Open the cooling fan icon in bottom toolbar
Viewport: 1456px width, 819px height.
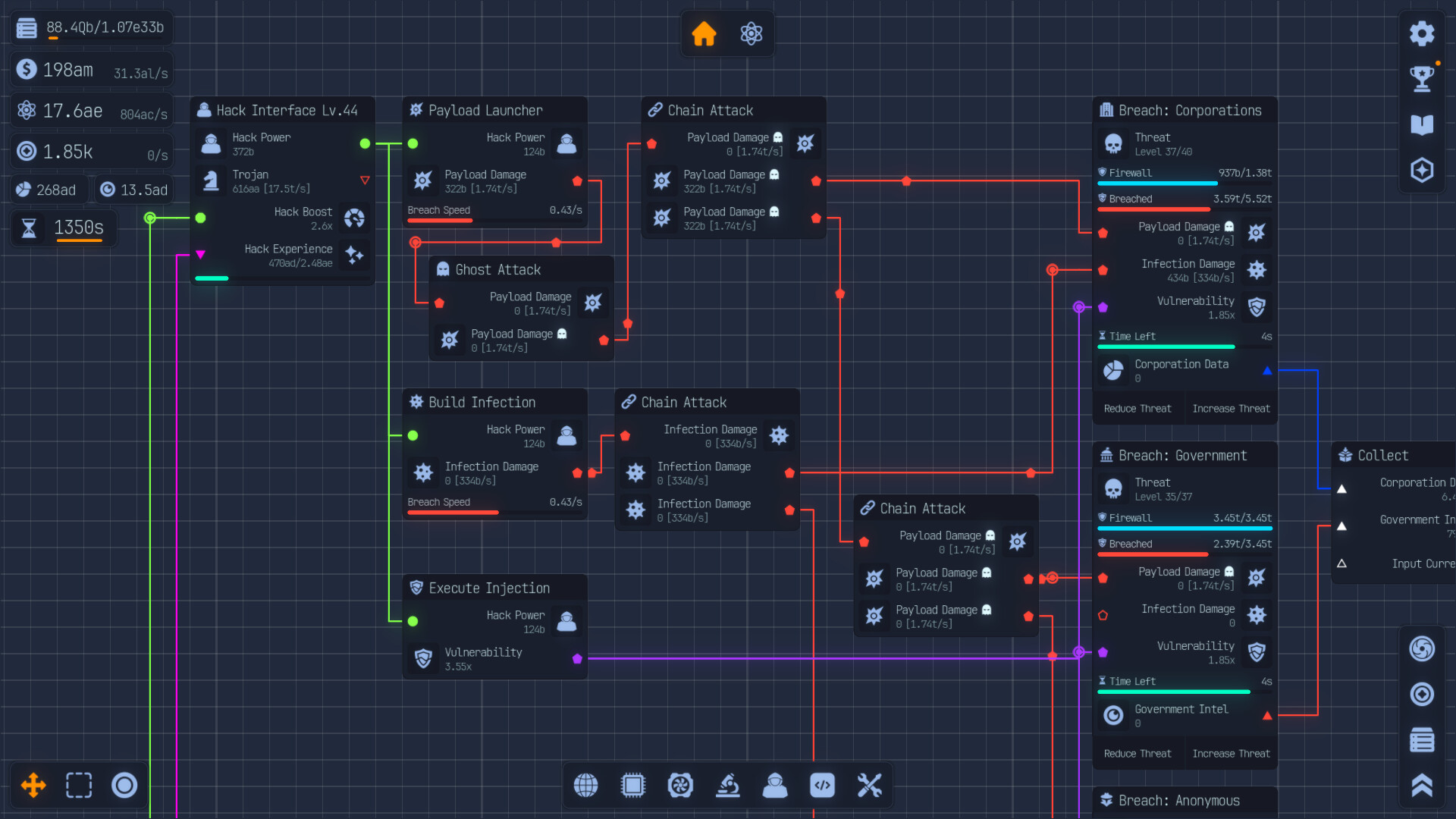point(681,786)
